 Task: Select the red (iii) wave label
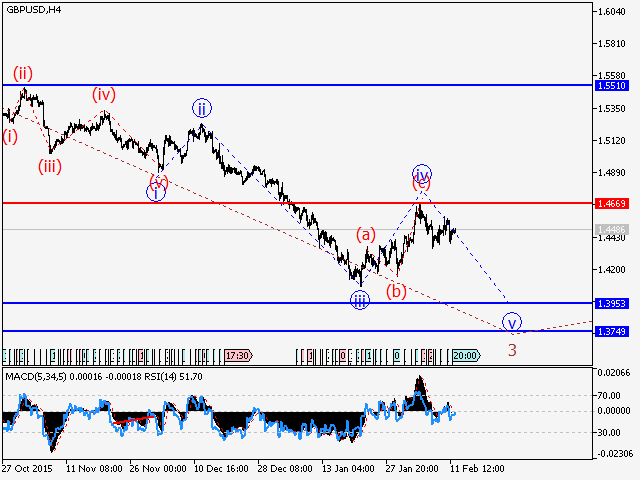(50, 167)
